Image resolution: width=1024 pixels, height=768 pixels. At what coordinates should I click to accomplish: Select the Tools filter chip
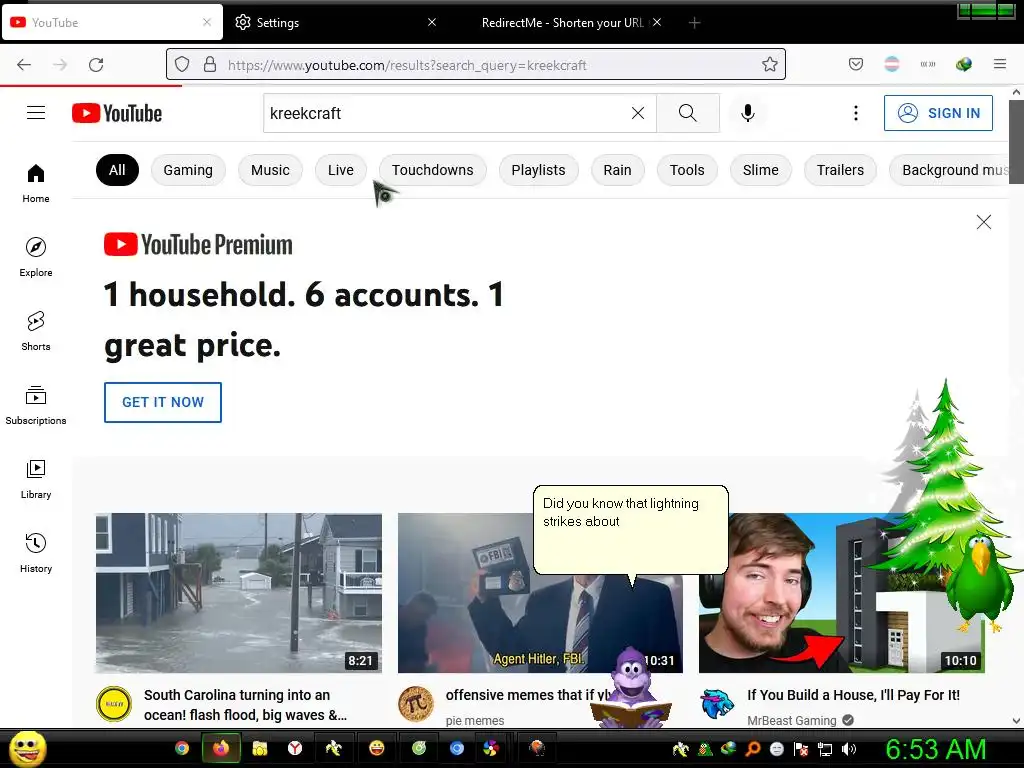click(687, 170)
